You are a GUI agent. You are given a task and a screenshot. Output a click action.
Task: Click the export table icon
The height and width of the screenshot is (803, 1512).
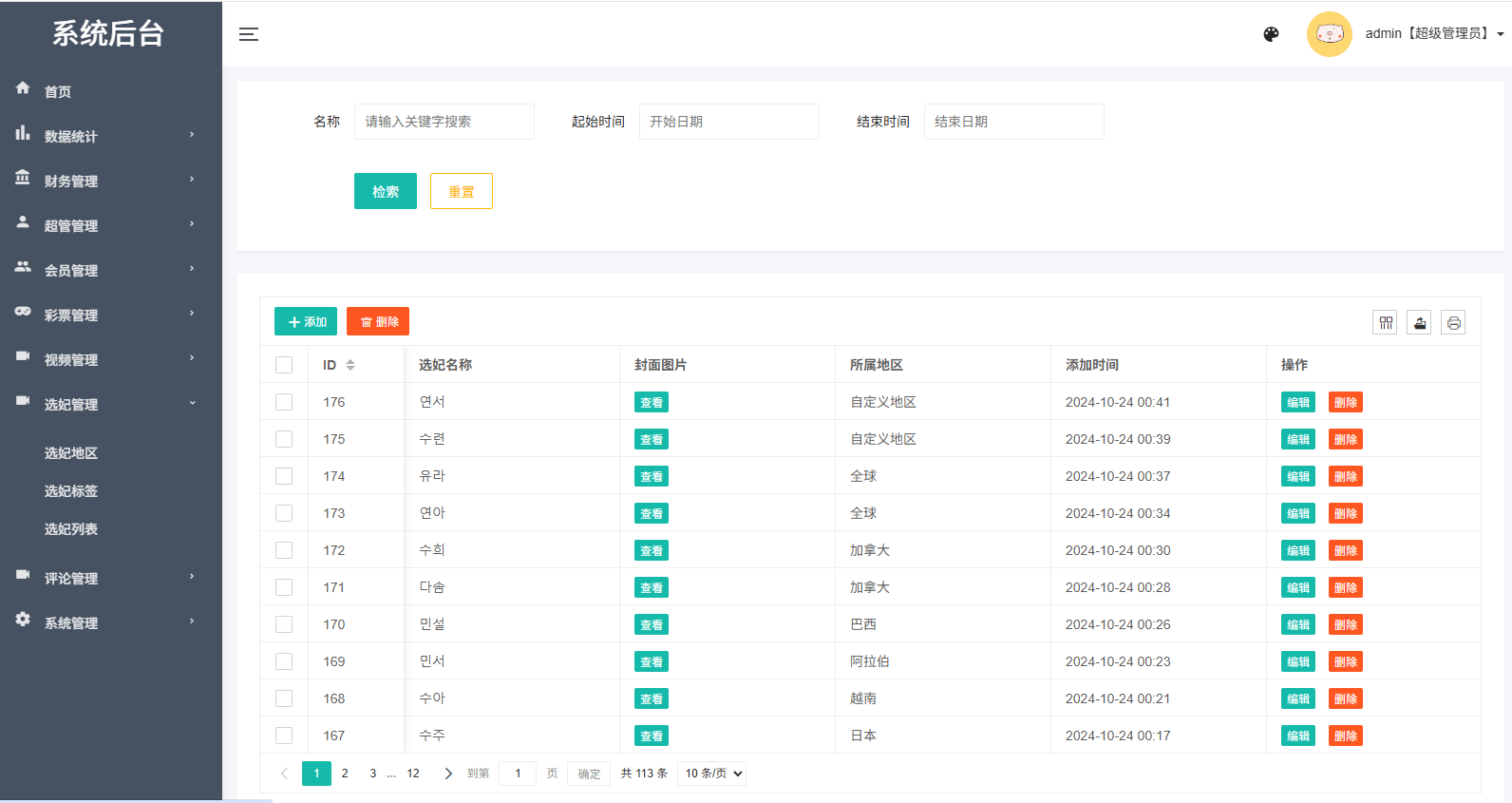tap(1419, 323)
